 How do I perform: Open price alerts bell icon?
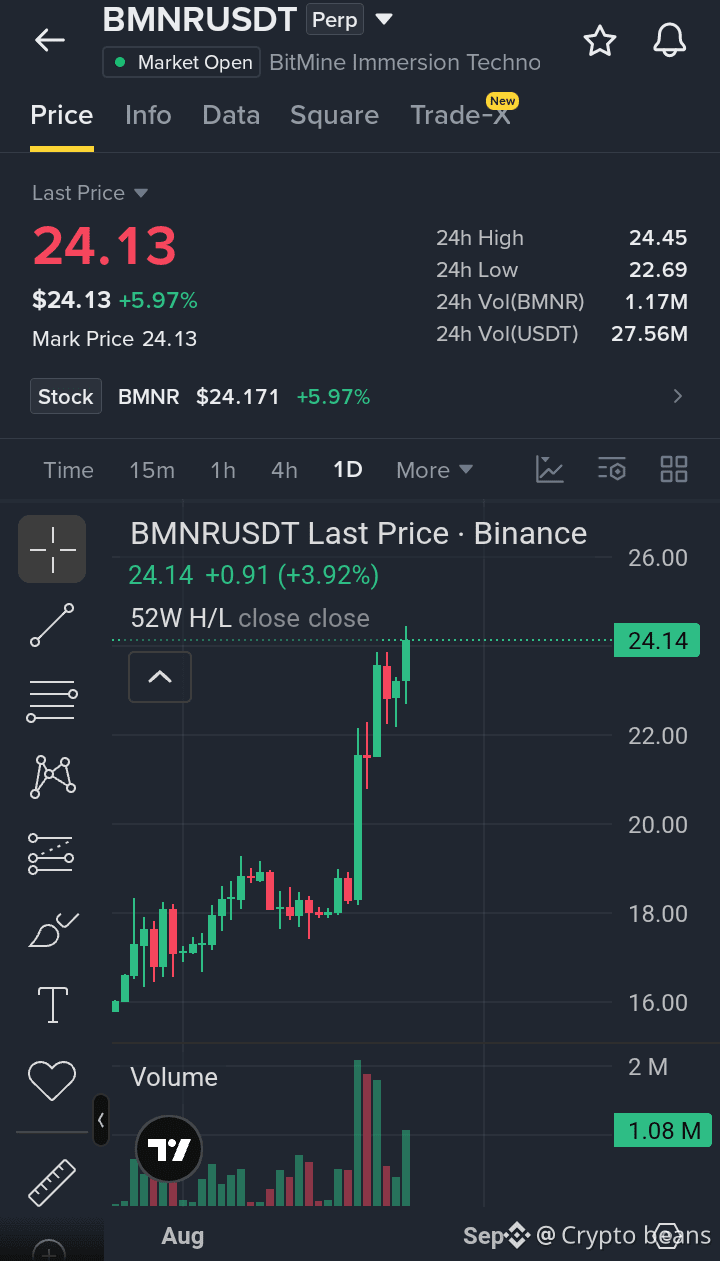[670, 41]
